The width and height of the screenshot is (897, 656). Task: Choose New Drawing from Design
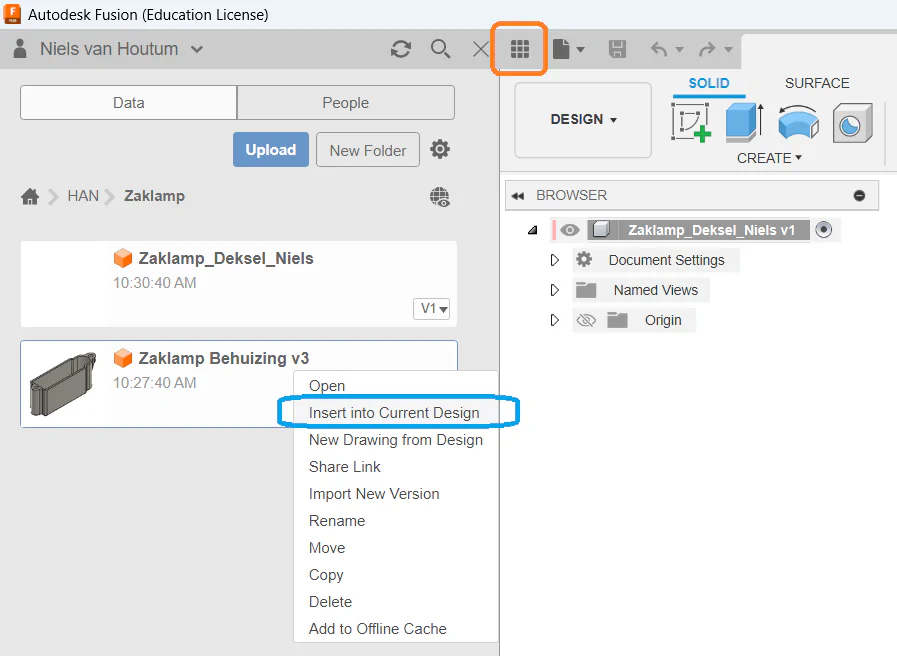pos(396,440)
